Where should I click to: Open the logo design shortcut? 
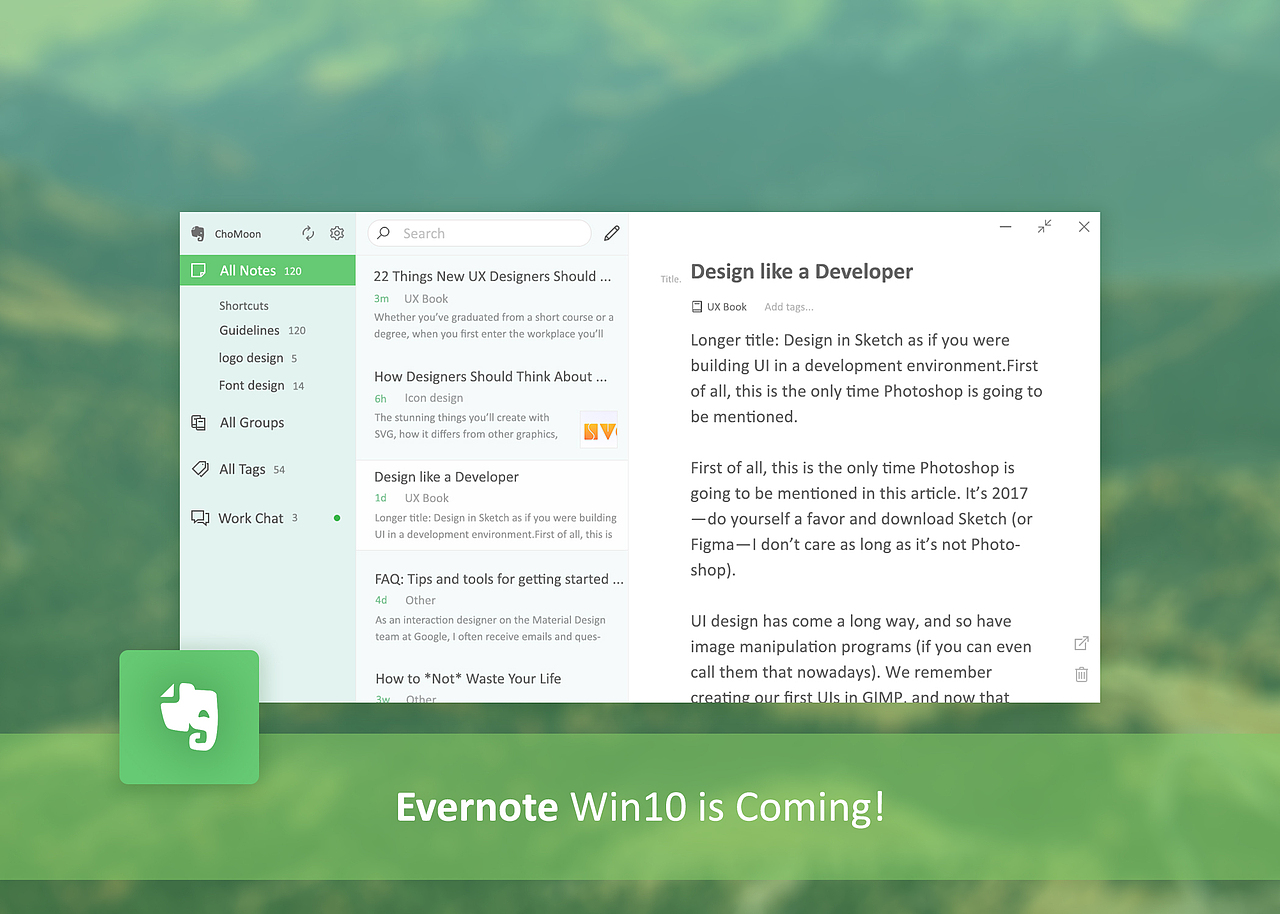[251, 358]
